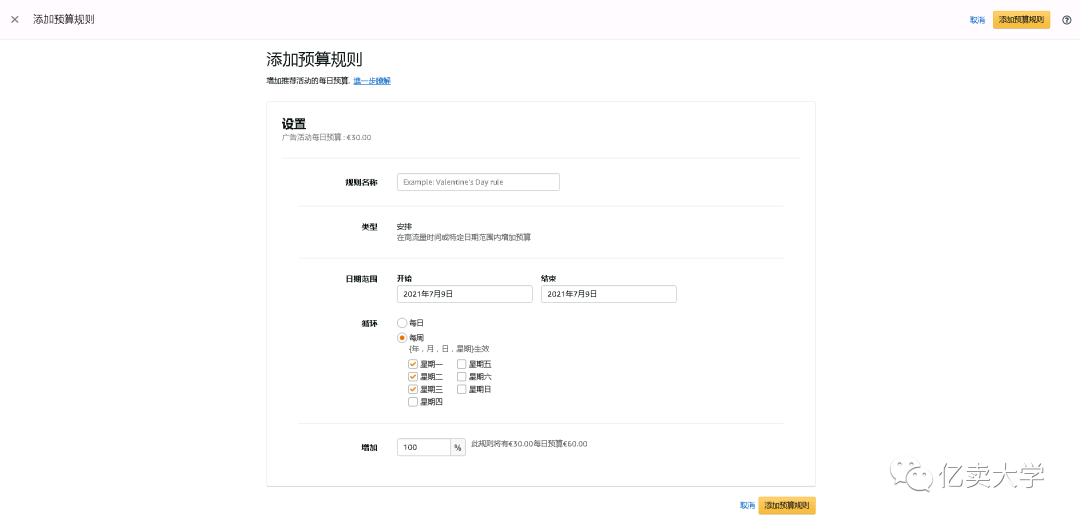Screen dimensions: 1080x523
Task: Close the add budget rule dialog with X icon
Action: point(15,19)
